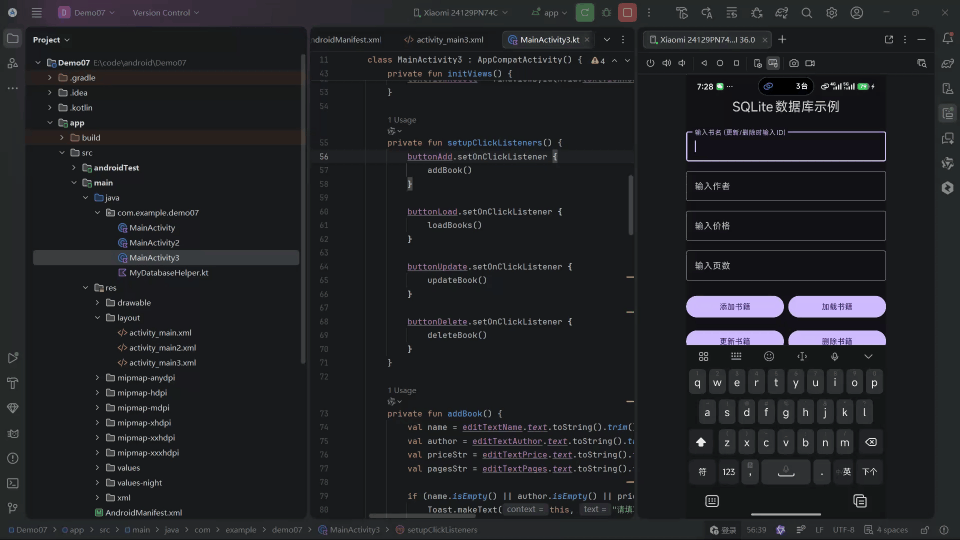Open Device Manager in right sidebar
This screenshot has height=540, width=960.
click(x=948, y=88)
